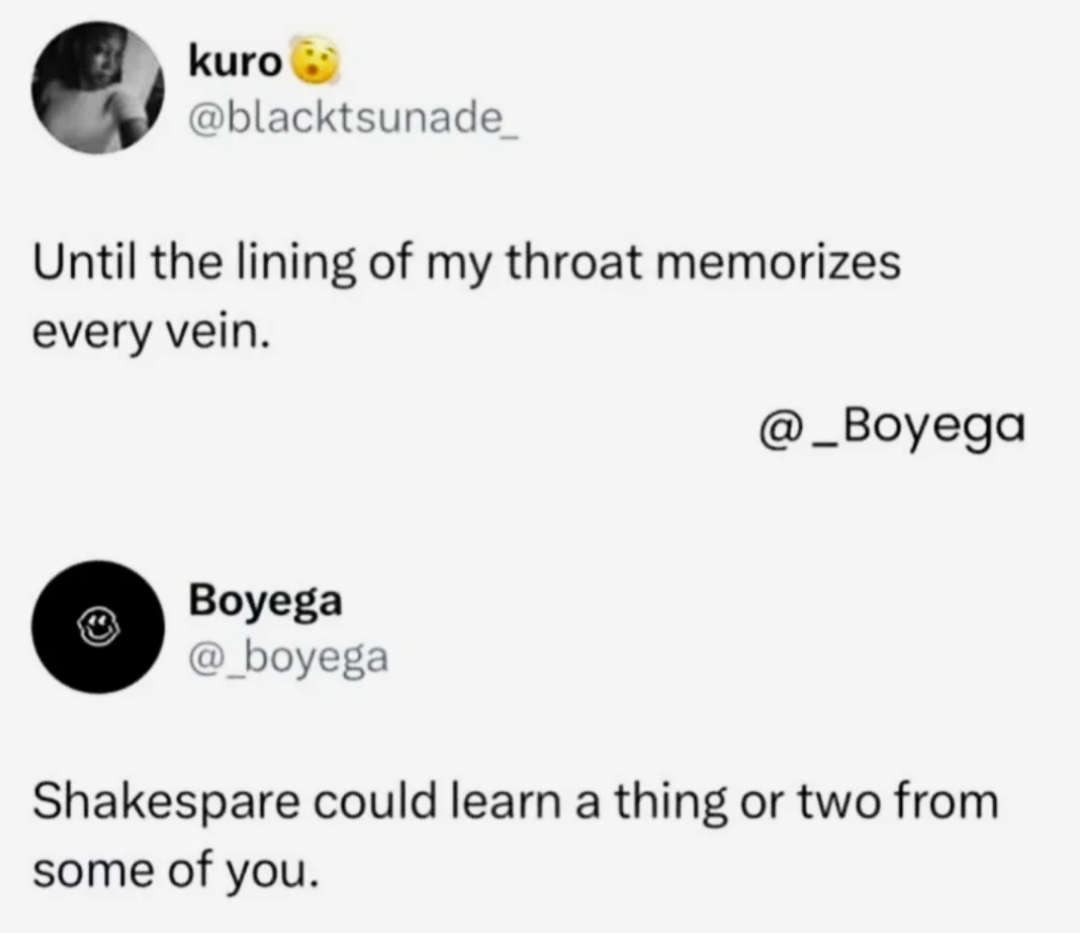
Task: Click the smiley icon in Boyega's avatar
Action: coord(97,627)
